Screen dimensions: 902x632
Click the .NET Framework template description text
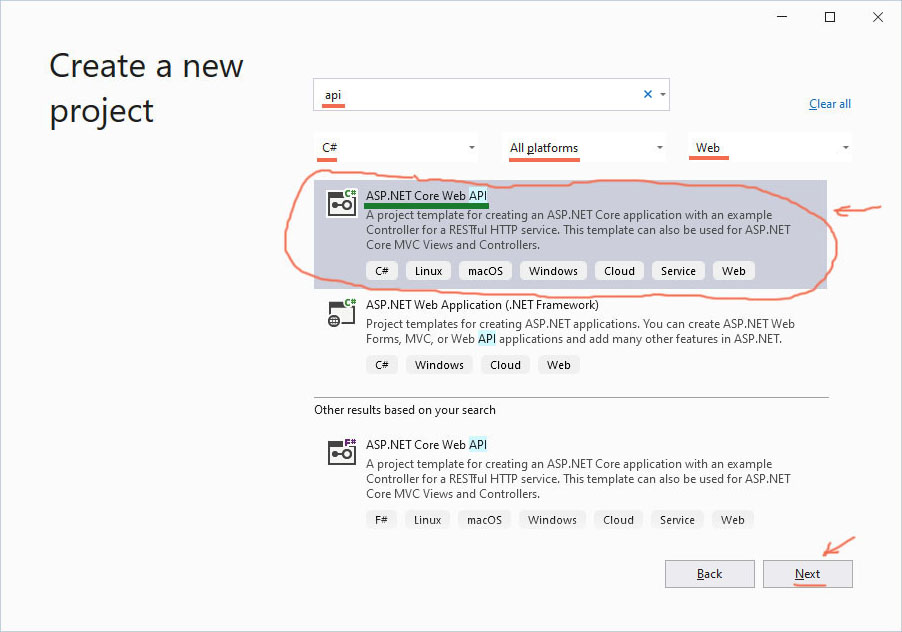(580, 331)
